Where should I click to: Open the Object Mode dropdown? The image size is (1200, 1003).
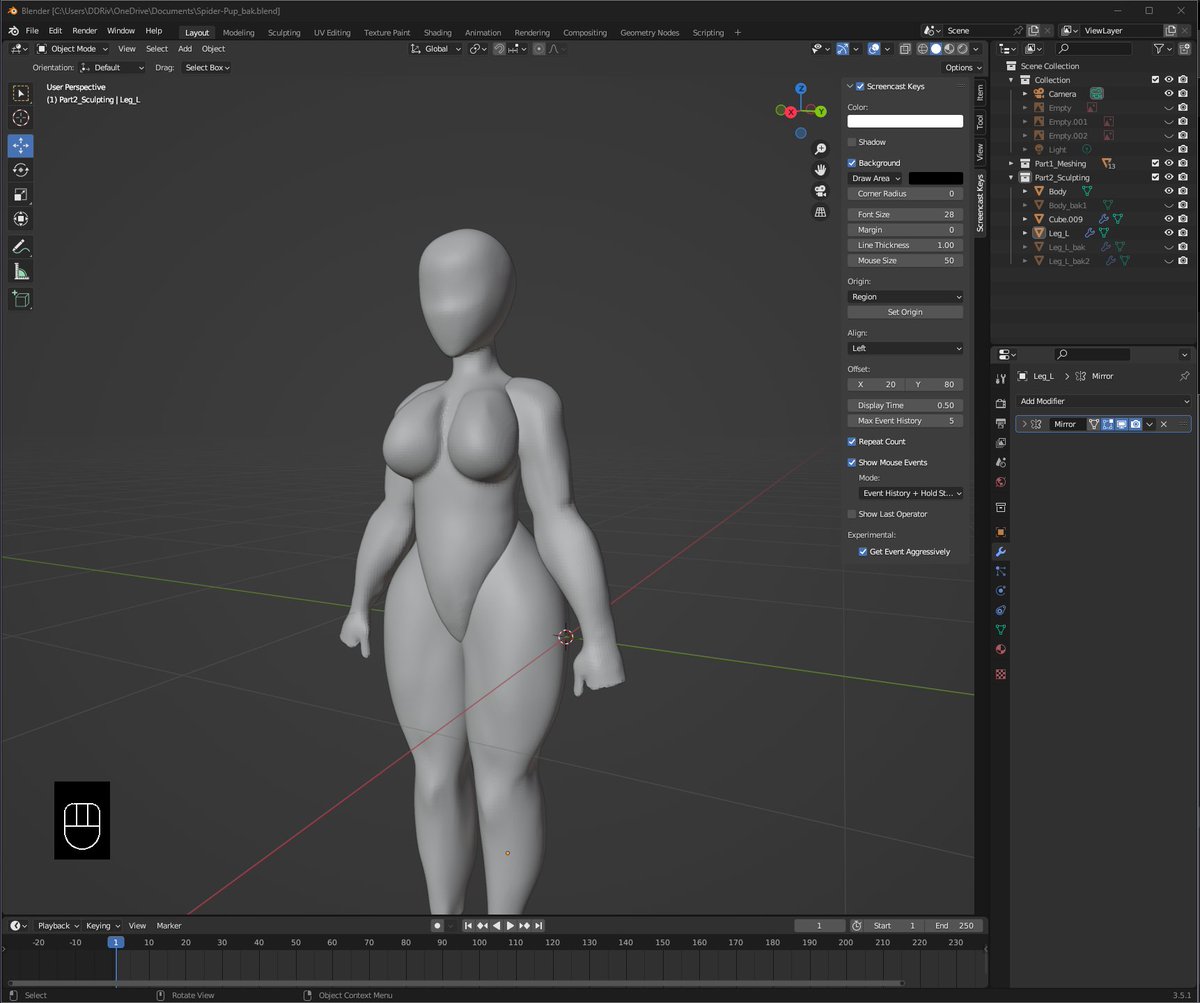(x=73, y=48)
